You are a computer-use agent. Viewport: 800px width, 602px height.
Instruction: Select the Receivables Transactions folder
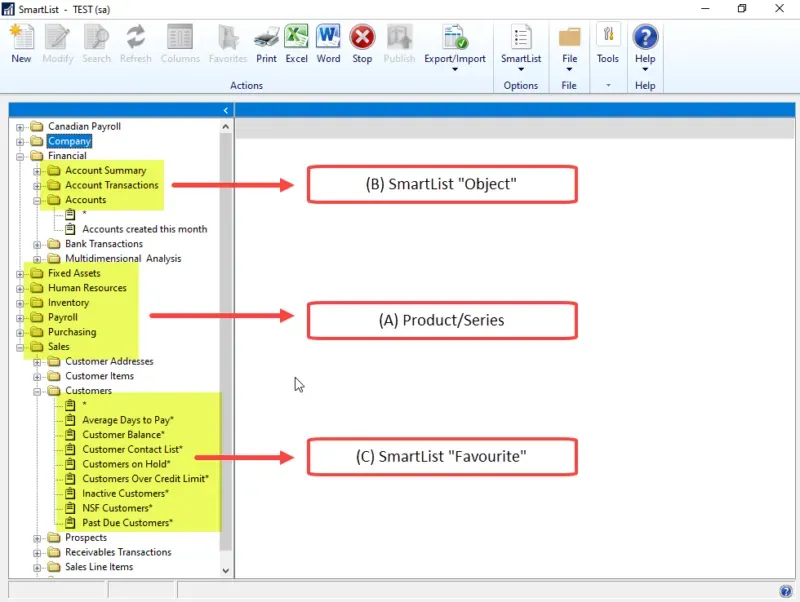coord(118,552)
